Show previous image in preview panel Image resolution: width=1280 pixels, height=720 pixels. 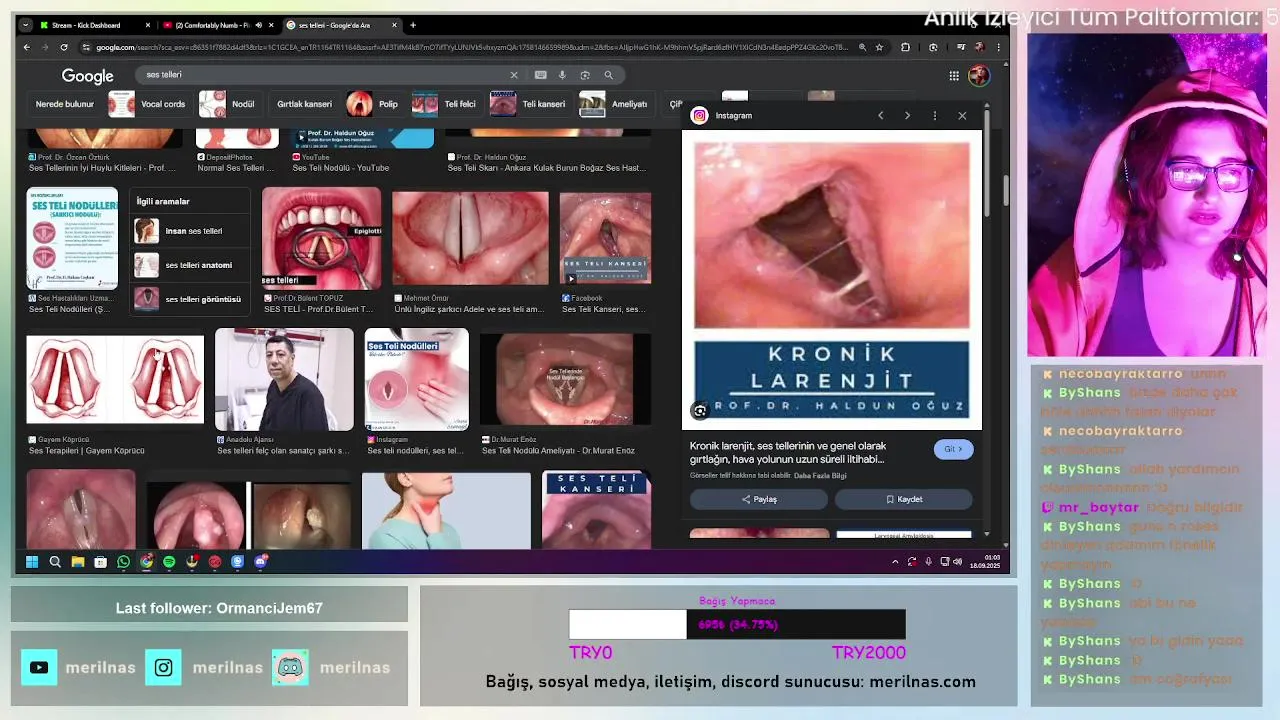click(880, 116)
